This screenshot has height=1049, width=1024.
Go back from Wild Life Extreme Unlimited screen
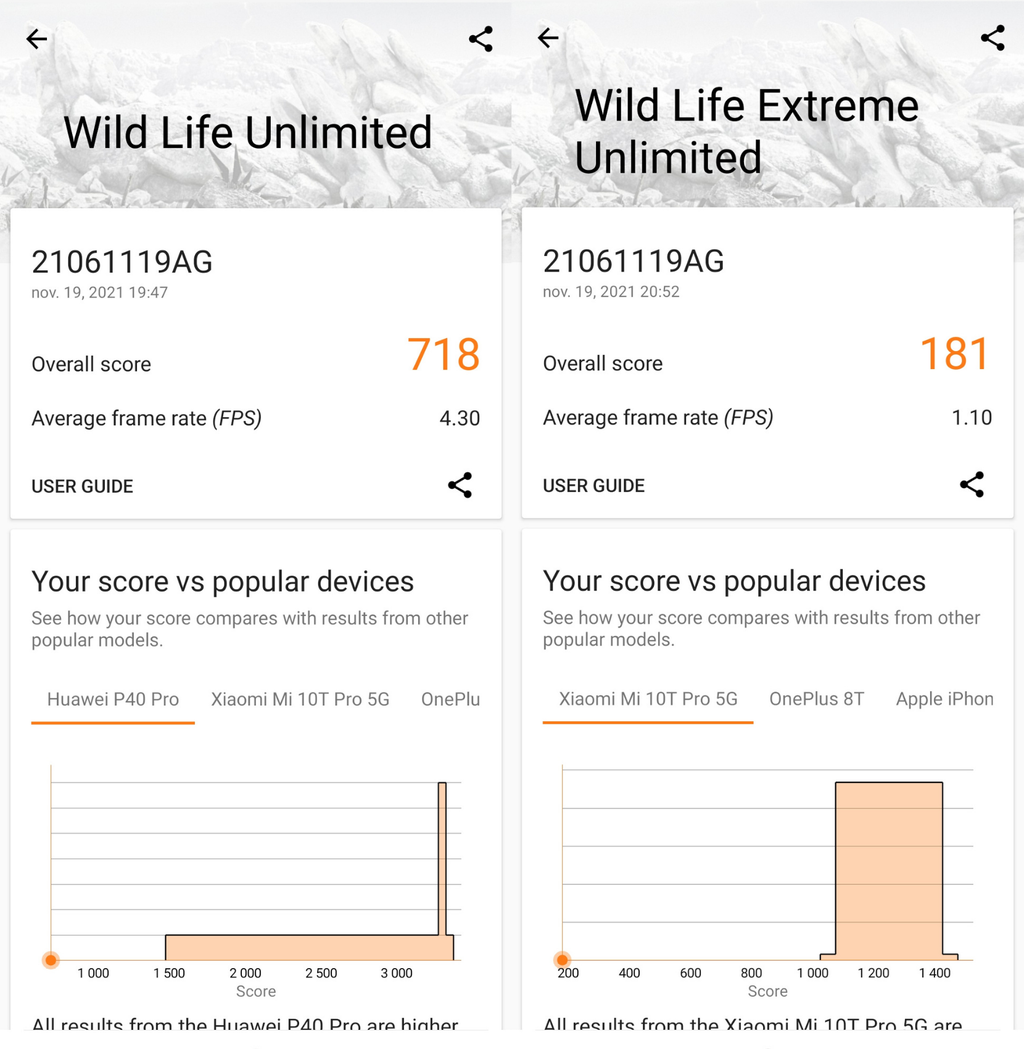click(548, 38)
